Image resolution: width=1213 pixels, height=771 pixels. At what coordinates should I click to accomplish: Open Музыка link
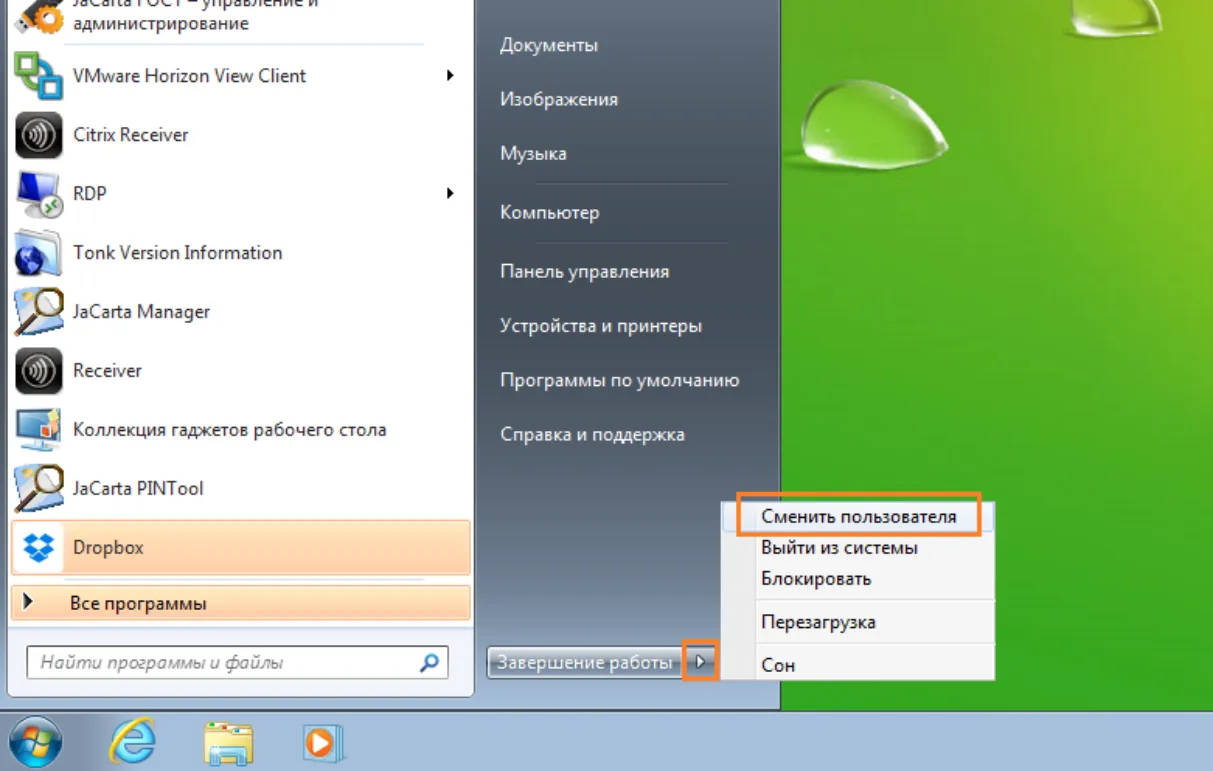click(x=533, y=153)
